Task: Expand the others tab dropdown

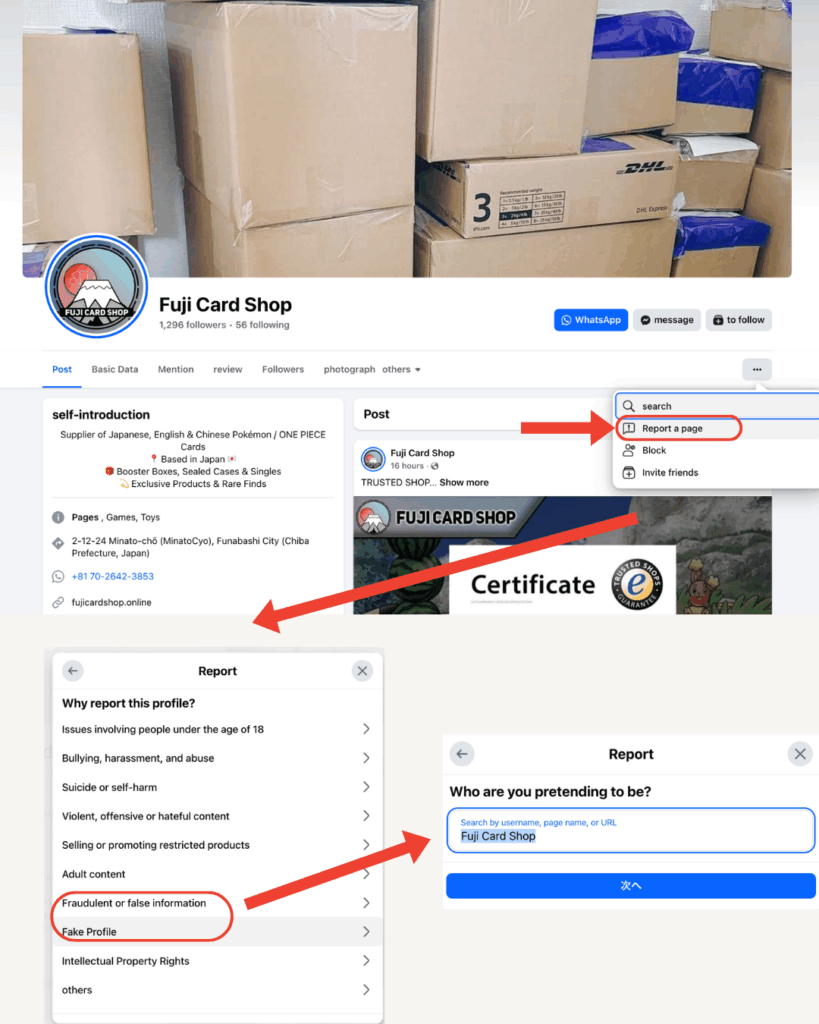Action: click(x=402, y=370)
